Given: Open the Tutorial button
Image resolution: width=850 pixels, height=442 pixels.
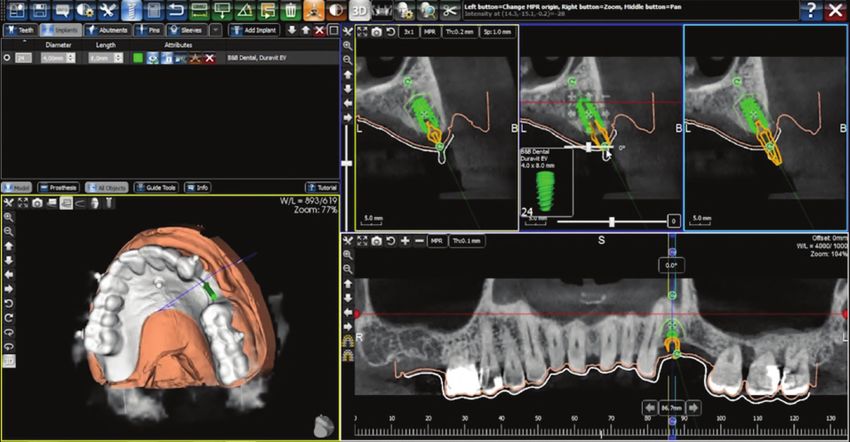Looking at the screenshot, I should pyautogui.click(x=321, y=187).
